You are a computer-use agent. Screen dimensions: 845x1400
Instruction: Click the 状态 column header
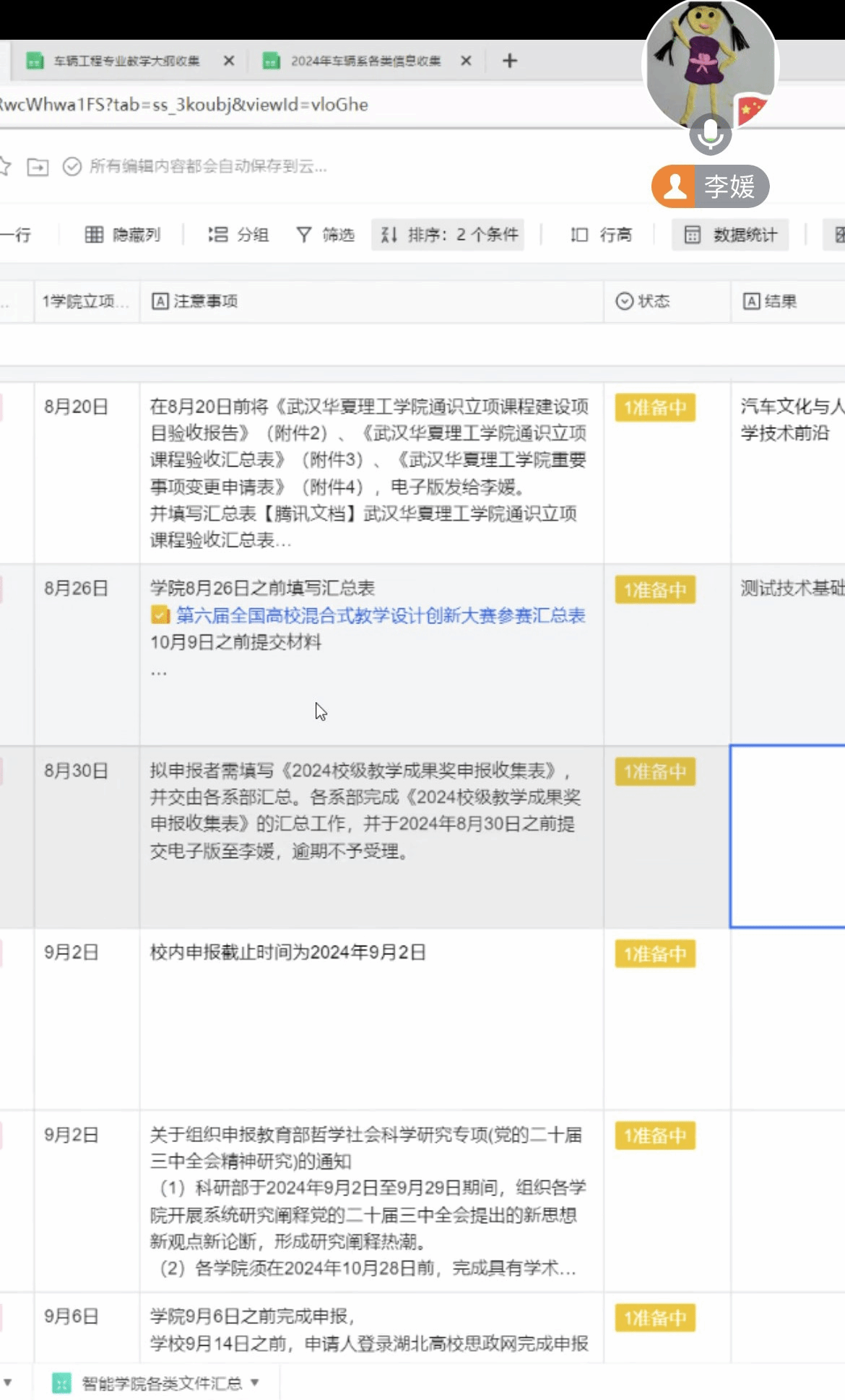pyautogui.click(x=653, y=301)
